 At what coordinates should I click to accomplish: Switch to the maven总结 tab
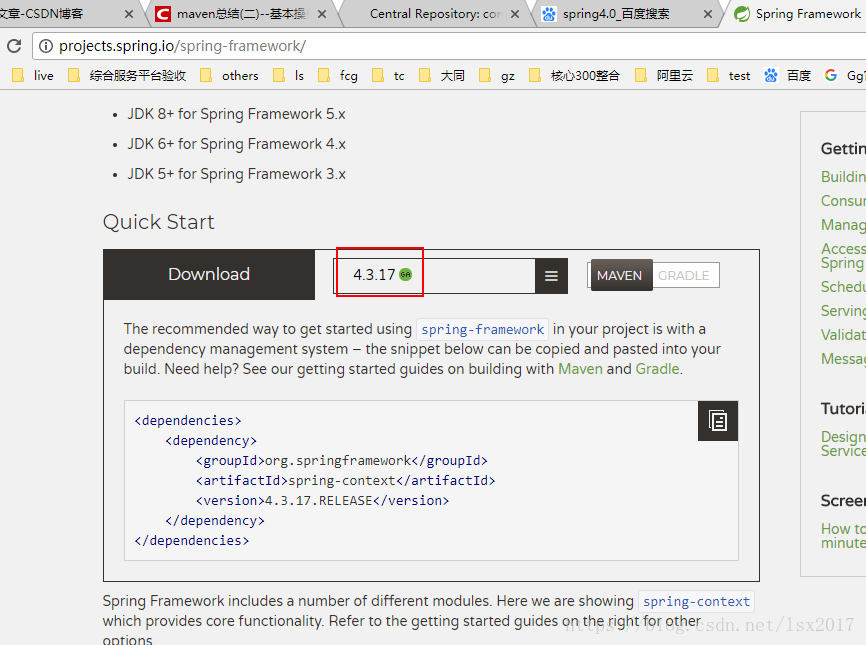pyautogui.click(x=241, y=14)
